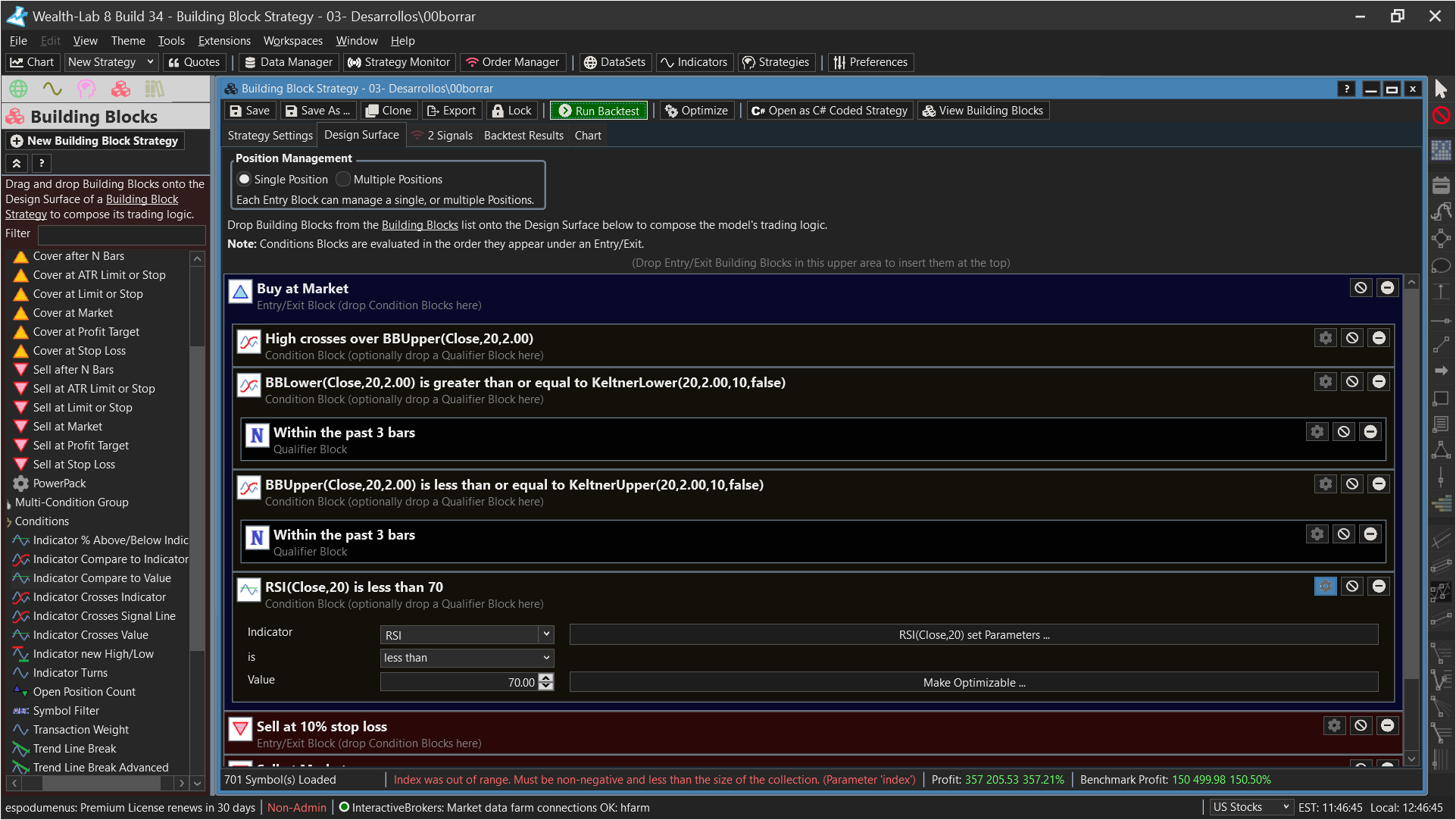Select the indicator wave sidebar icon
This screenshot has height=820, width=1456.
click(52, 89)
